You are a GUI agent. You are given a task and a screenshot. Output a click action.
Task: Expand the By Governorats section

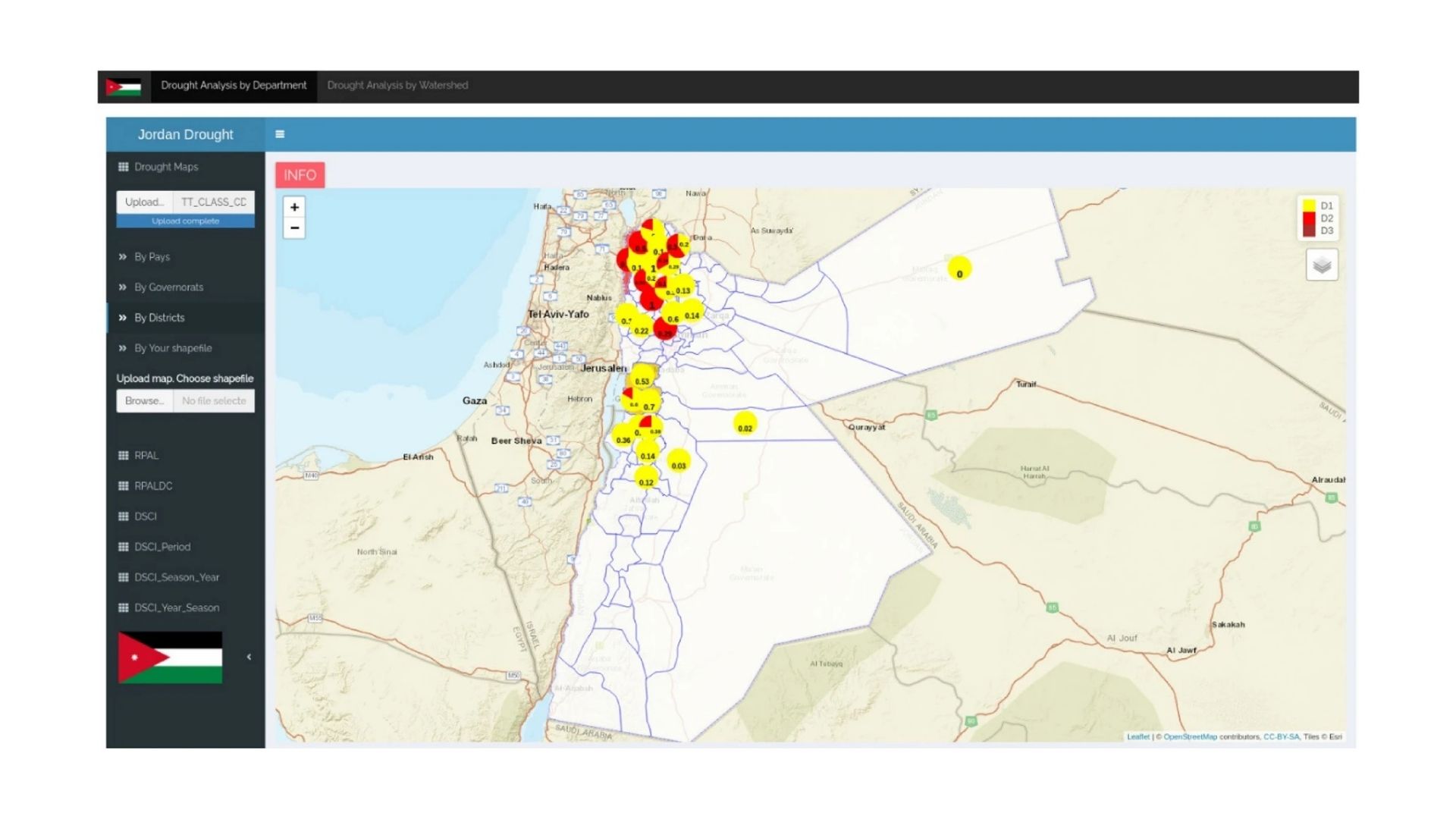click(x=168, y=287)
